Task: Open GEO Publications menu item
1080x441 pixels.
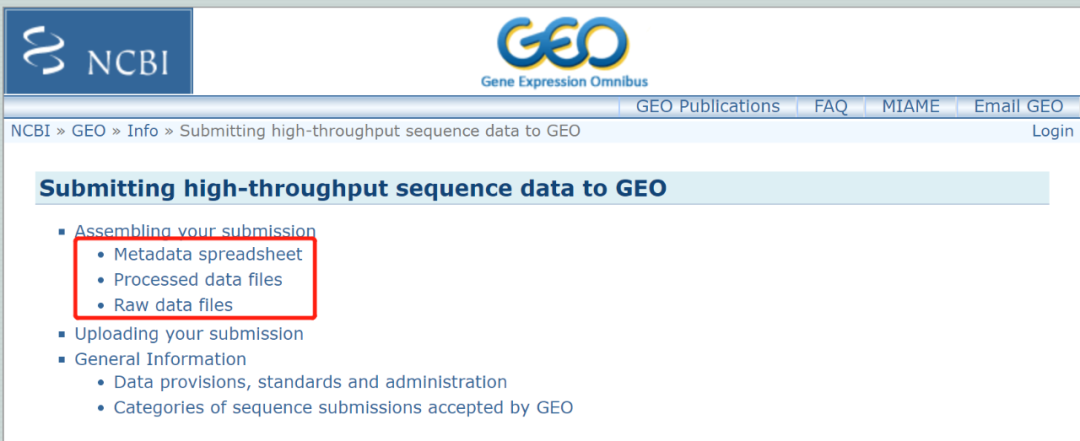Action: click(x=708, y=107)
